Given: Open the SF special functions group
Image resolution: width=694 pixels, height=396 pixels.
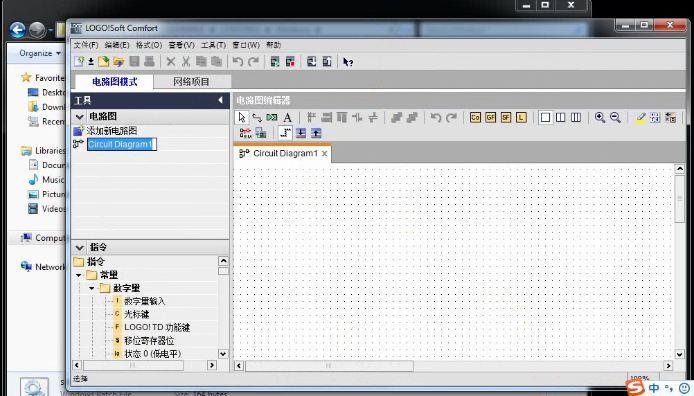Looking at the screenshot, I should click(506, 117).
